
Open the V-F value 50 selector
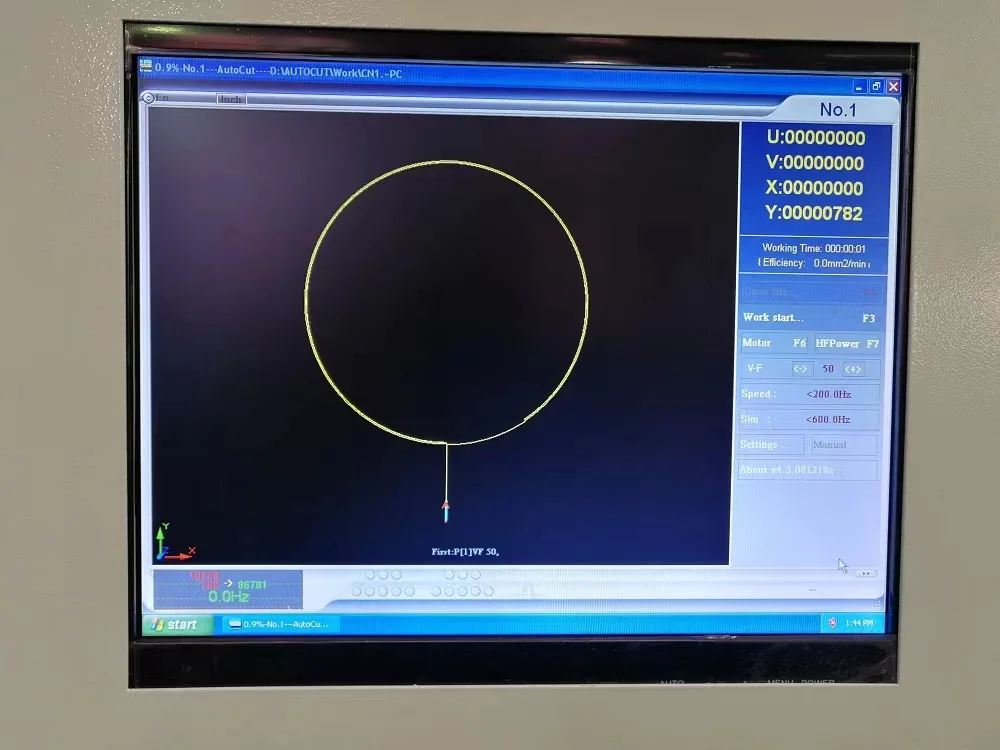(827, 369)
